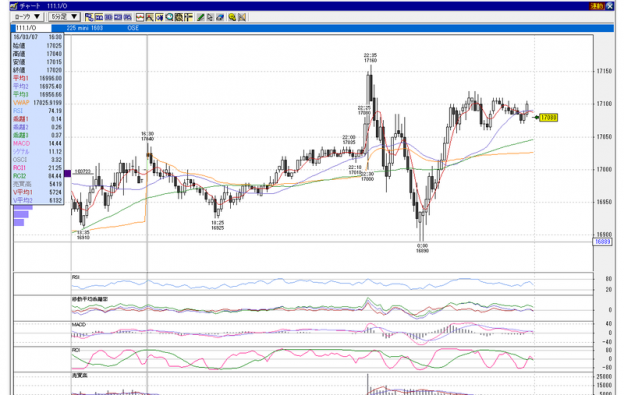624x395 pixels.
Task: Select the green pencil drawing tool
Action: coord(201,17)
